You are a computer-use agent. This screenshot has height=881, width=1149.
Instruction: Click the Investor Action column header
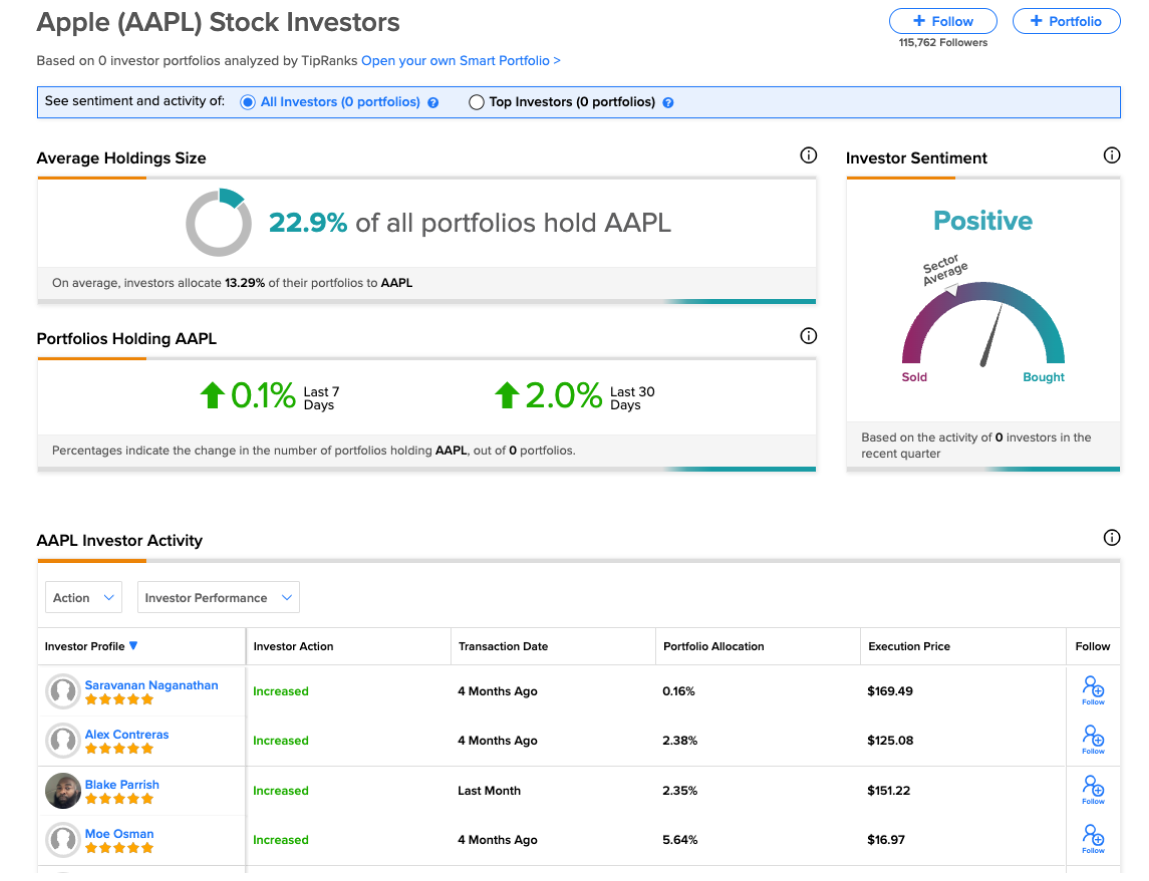pos(293,646)
